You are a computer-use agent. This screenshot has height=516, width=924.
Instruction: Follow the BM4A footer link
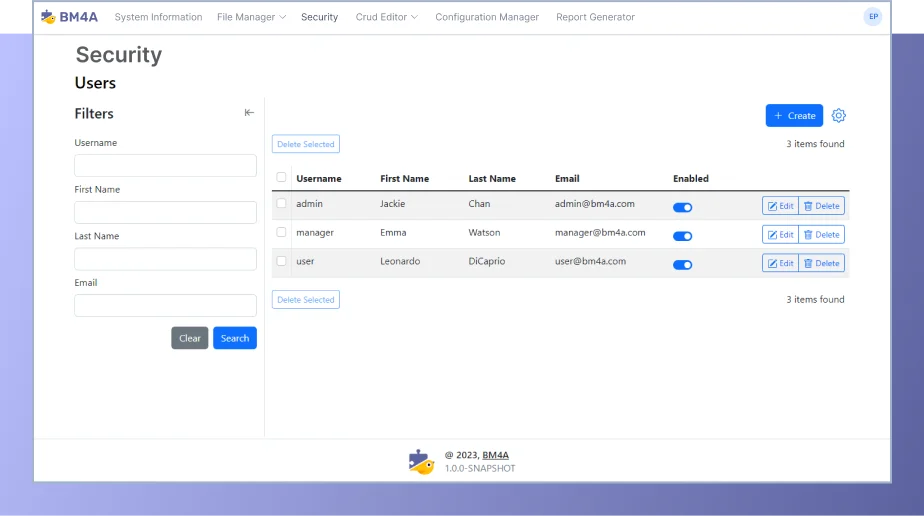point(495,455)
